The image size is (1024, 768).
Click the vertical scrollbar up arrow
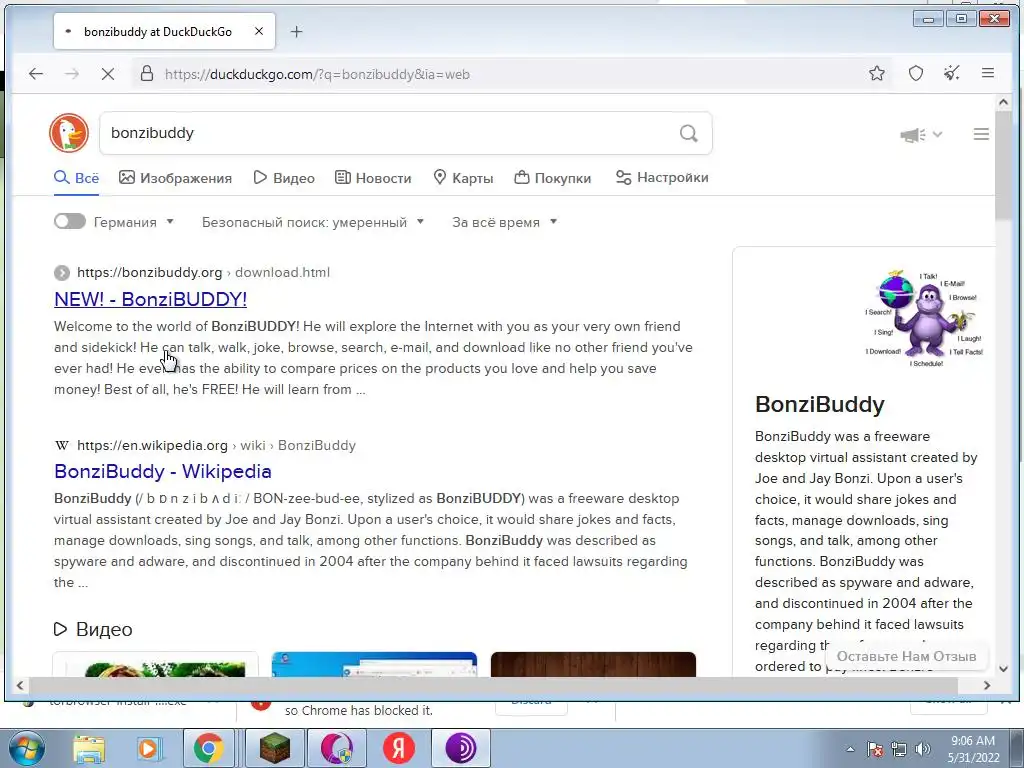click(1003, 103)
